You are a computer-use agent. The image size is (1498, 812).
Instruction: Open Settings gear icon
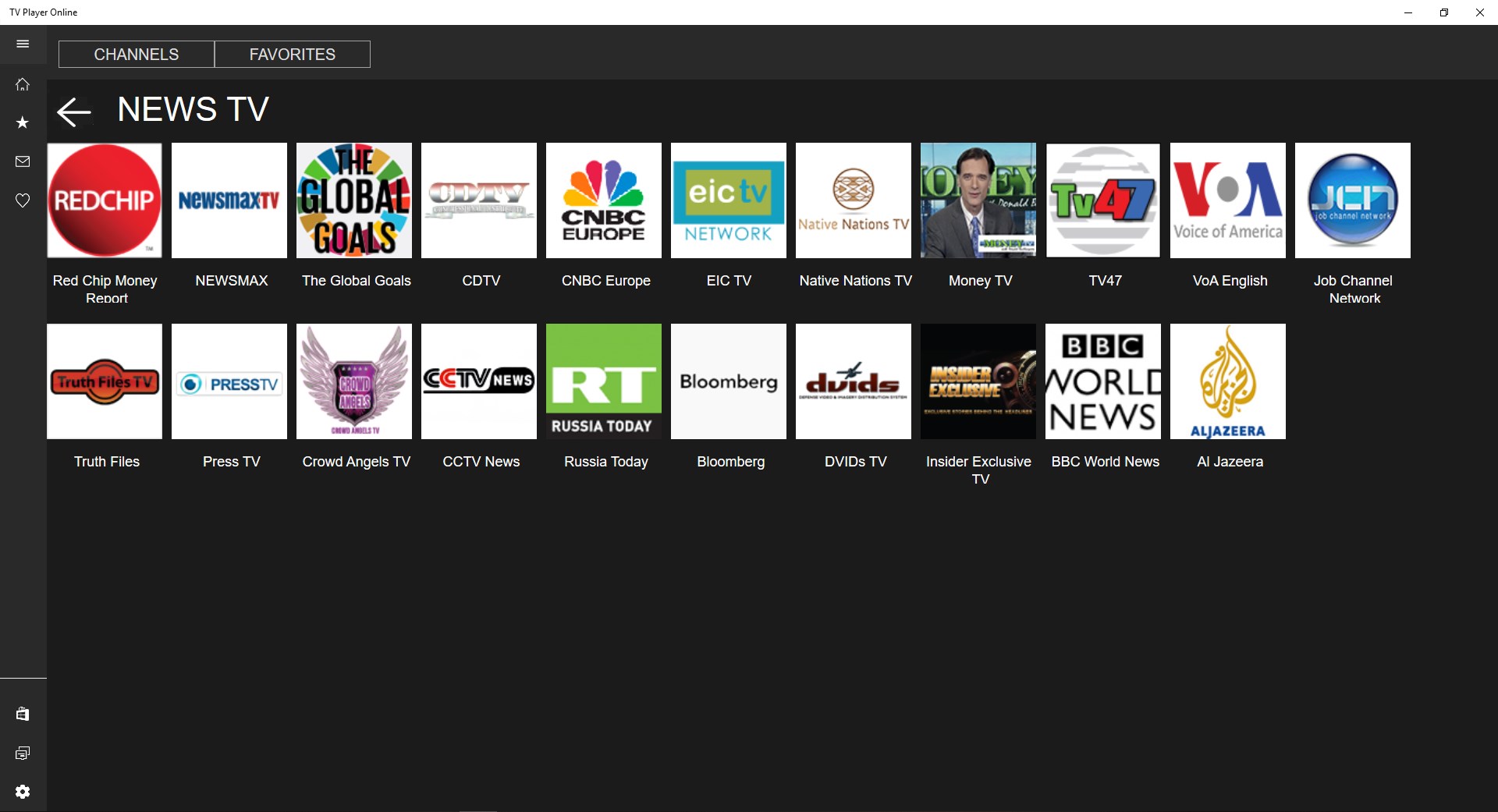point(23,792)
